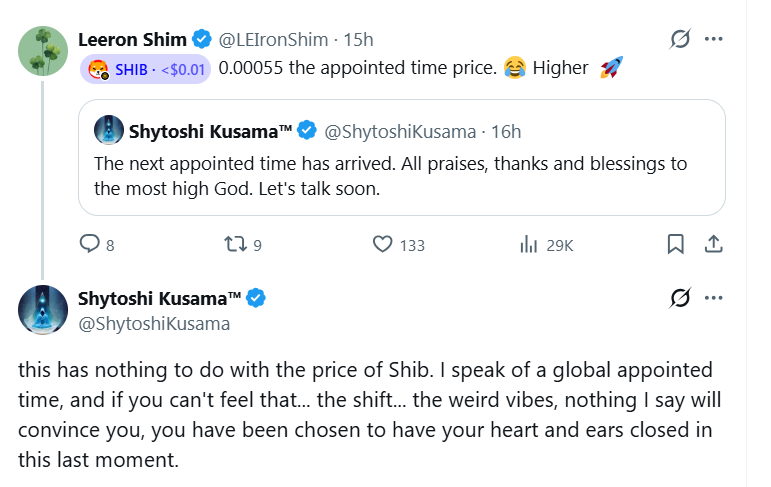The height and width of the screenshot is (487, 771).
Task: Click the quoted post's small avatar
Action: (109, 130)
